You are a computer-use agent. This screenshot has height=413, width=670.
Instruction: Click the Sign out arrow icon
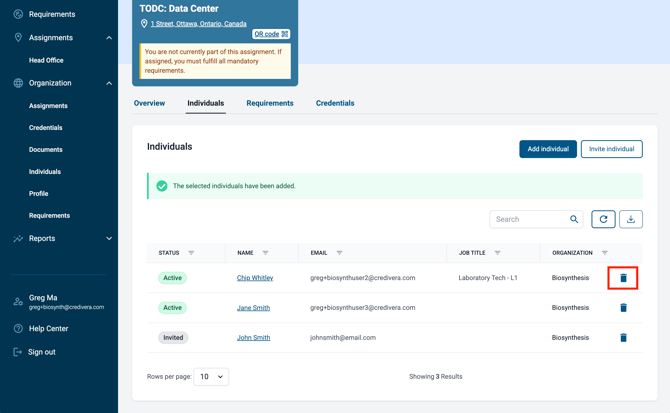(x=18, y=352)
